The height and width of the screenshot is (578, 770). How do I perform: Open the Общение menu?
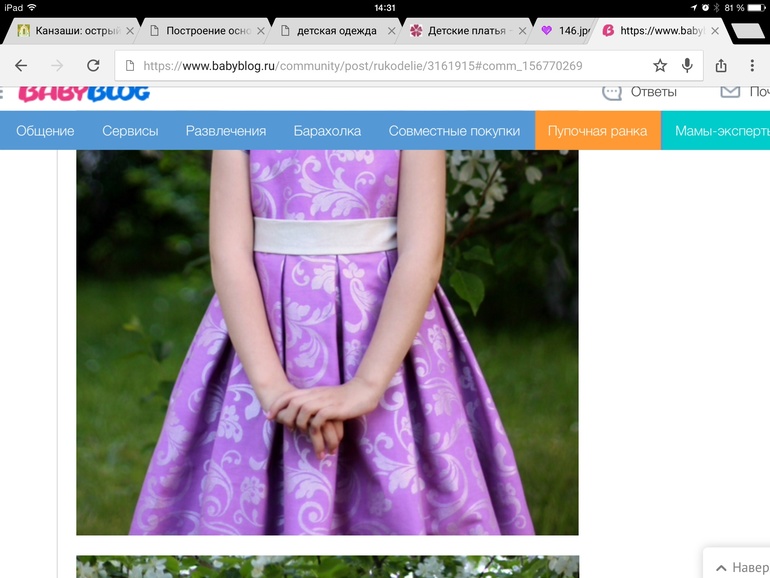coord(45,131)
